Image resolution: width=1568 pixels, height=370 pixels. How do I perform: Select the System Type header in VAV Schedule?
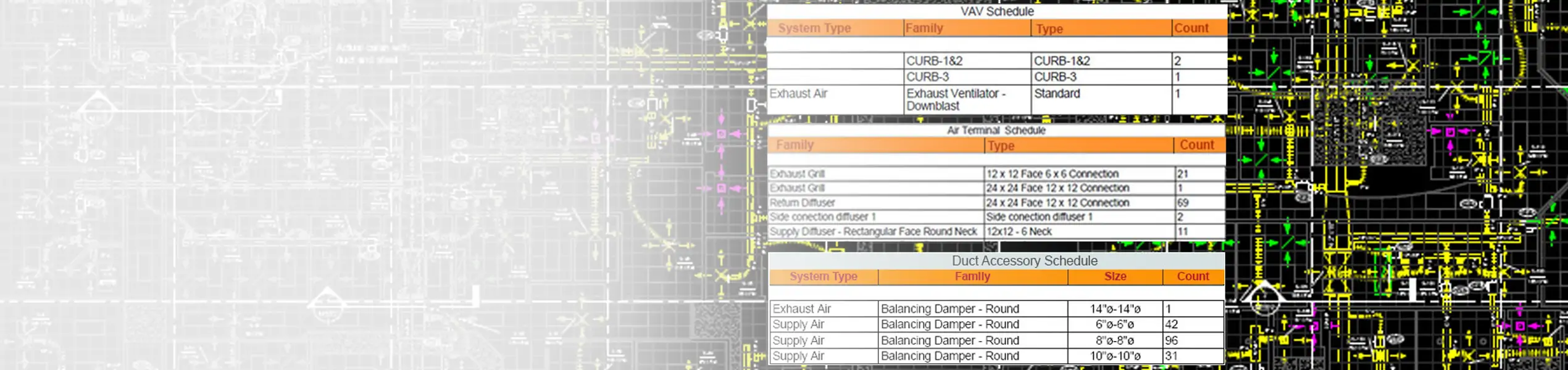[814, 28]
